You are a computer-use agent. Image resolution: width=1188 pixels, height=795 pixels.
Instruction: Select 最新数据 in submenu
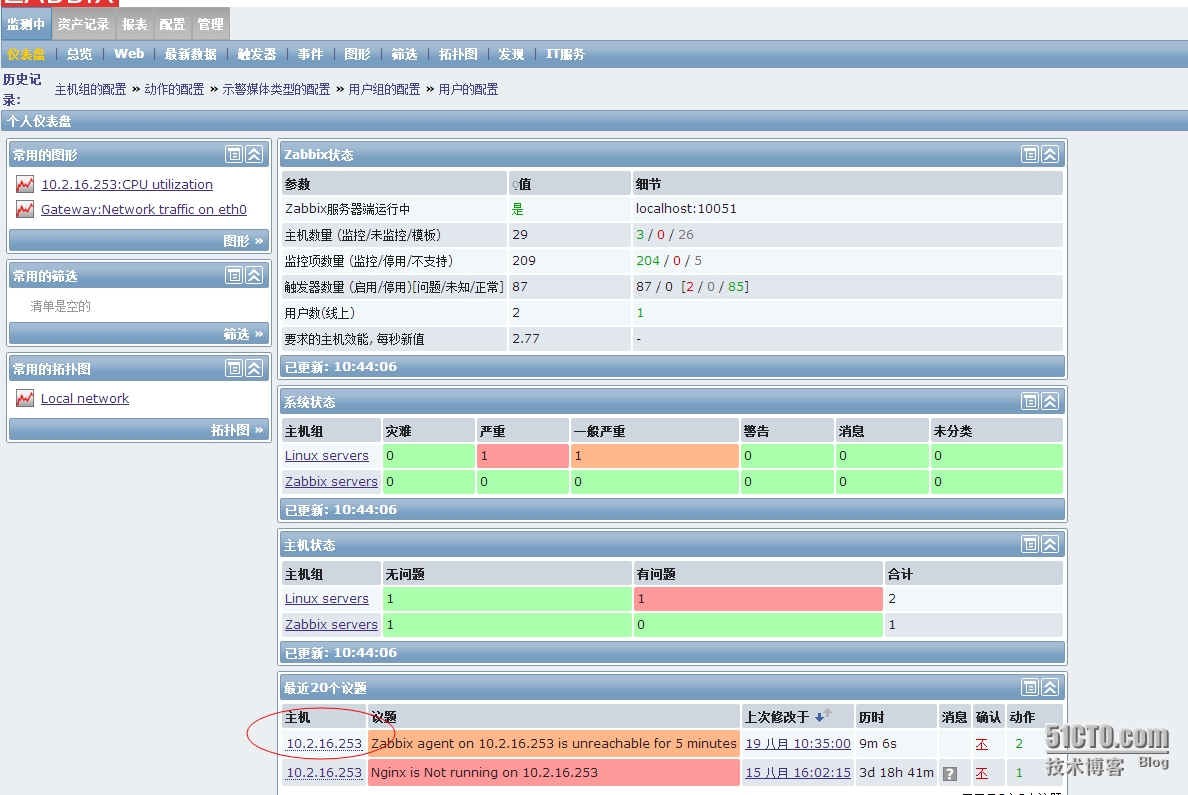pos(190,54)
